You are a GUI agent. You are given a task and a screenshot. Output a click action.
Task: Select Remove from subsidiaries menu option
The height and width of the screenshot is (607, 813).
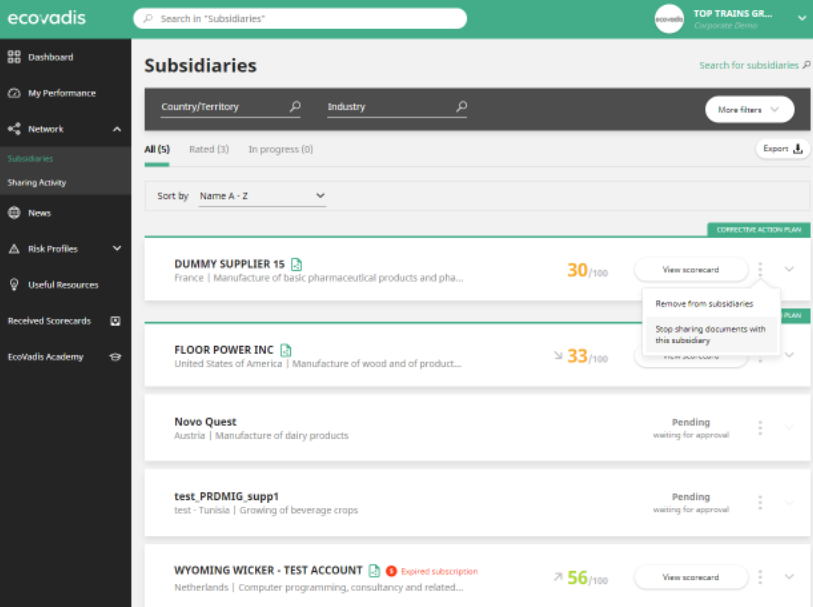(704, 304)
